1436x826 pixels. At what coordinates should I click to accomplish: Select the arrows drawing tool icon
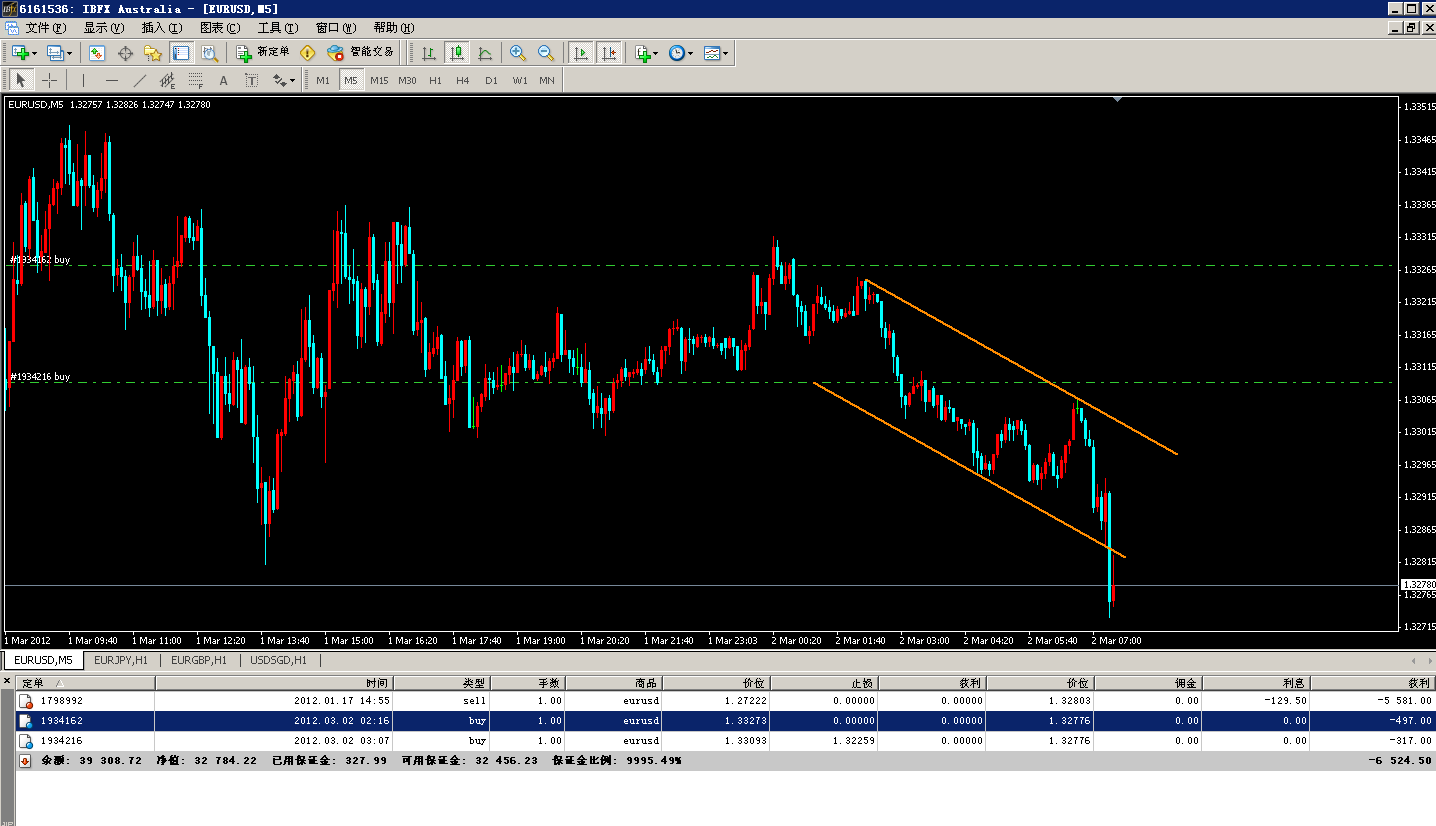(278, 80)
